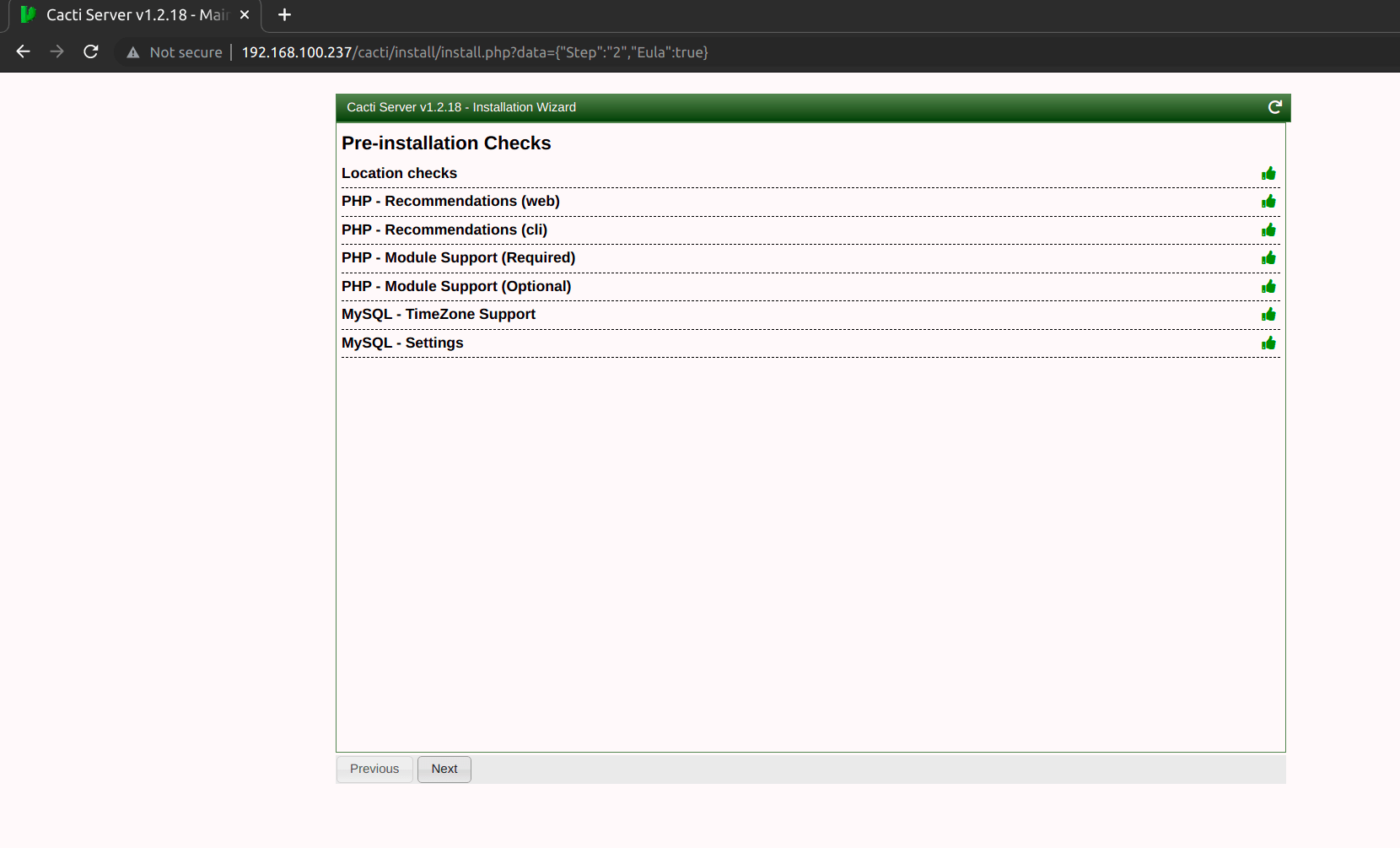Click the thumbs-up for PHP Module Support (Required)

click(x=1269, y=258)
